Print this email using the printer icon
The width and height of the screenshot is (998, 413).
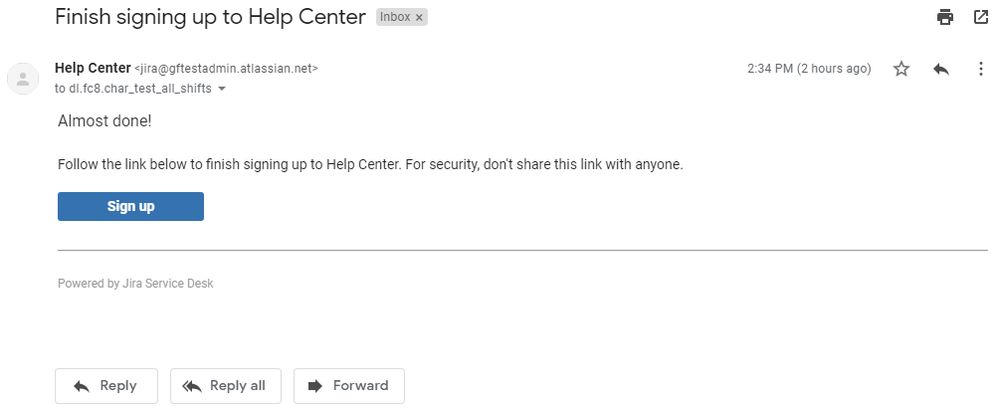[x=945, y=17]
